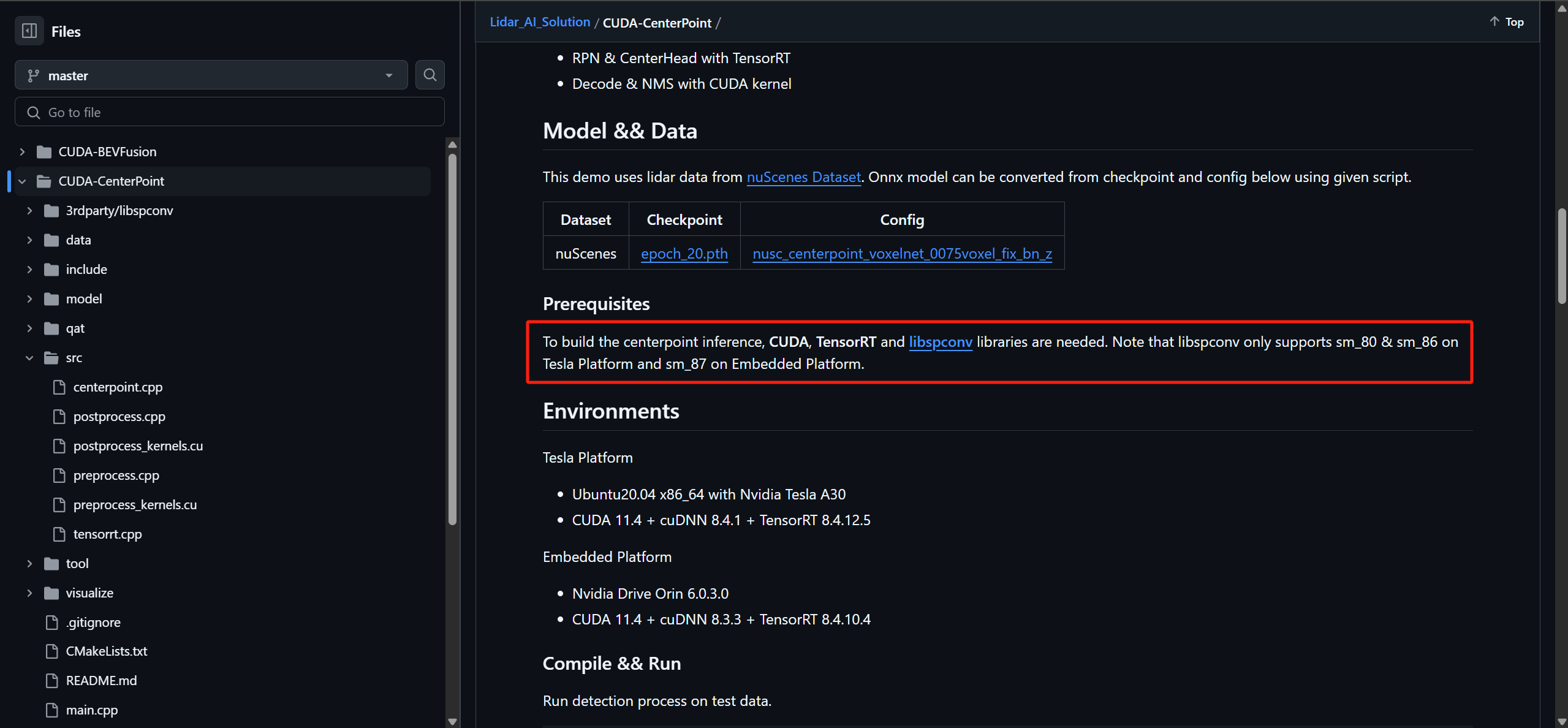1568x728 pixels.
Task: Open the README.md file
Action: click(101, 681)
